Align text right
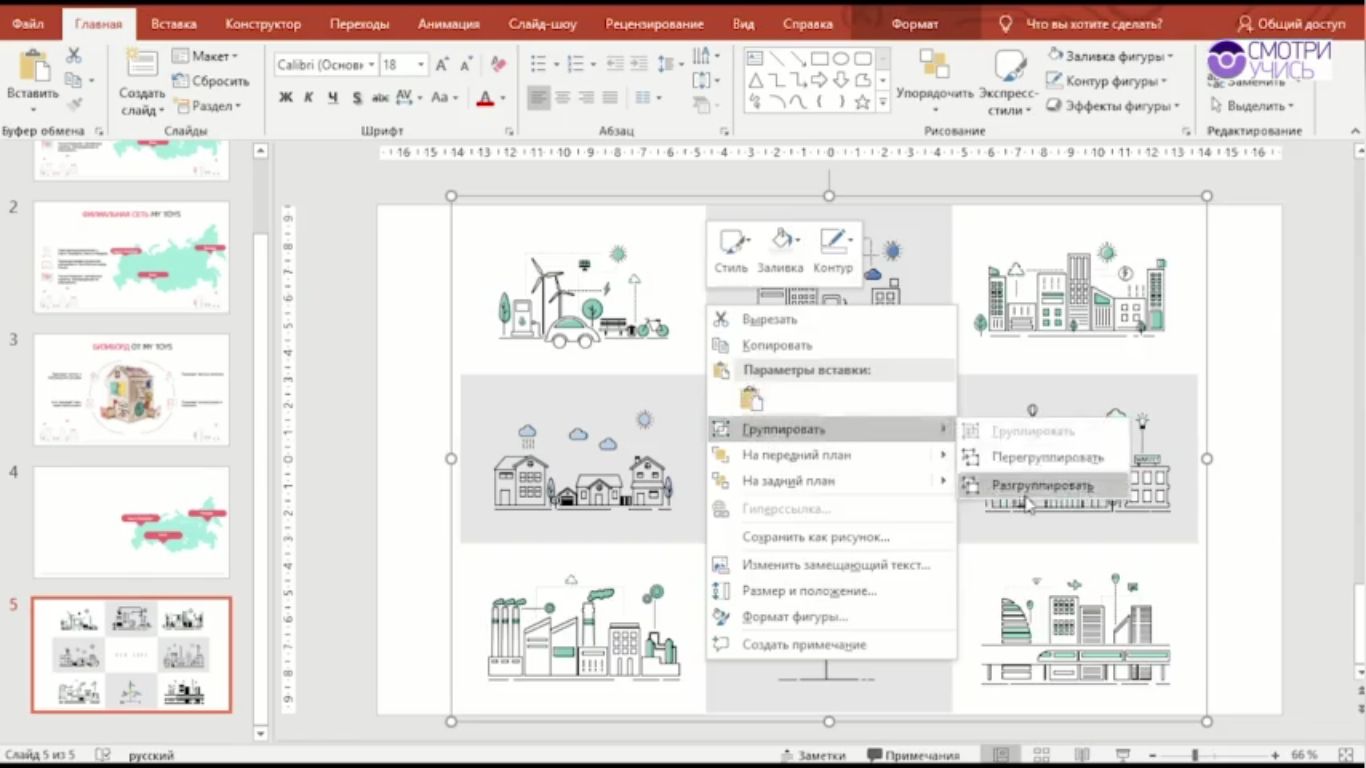Screen dimensions: 1366x768 [587, 97]
